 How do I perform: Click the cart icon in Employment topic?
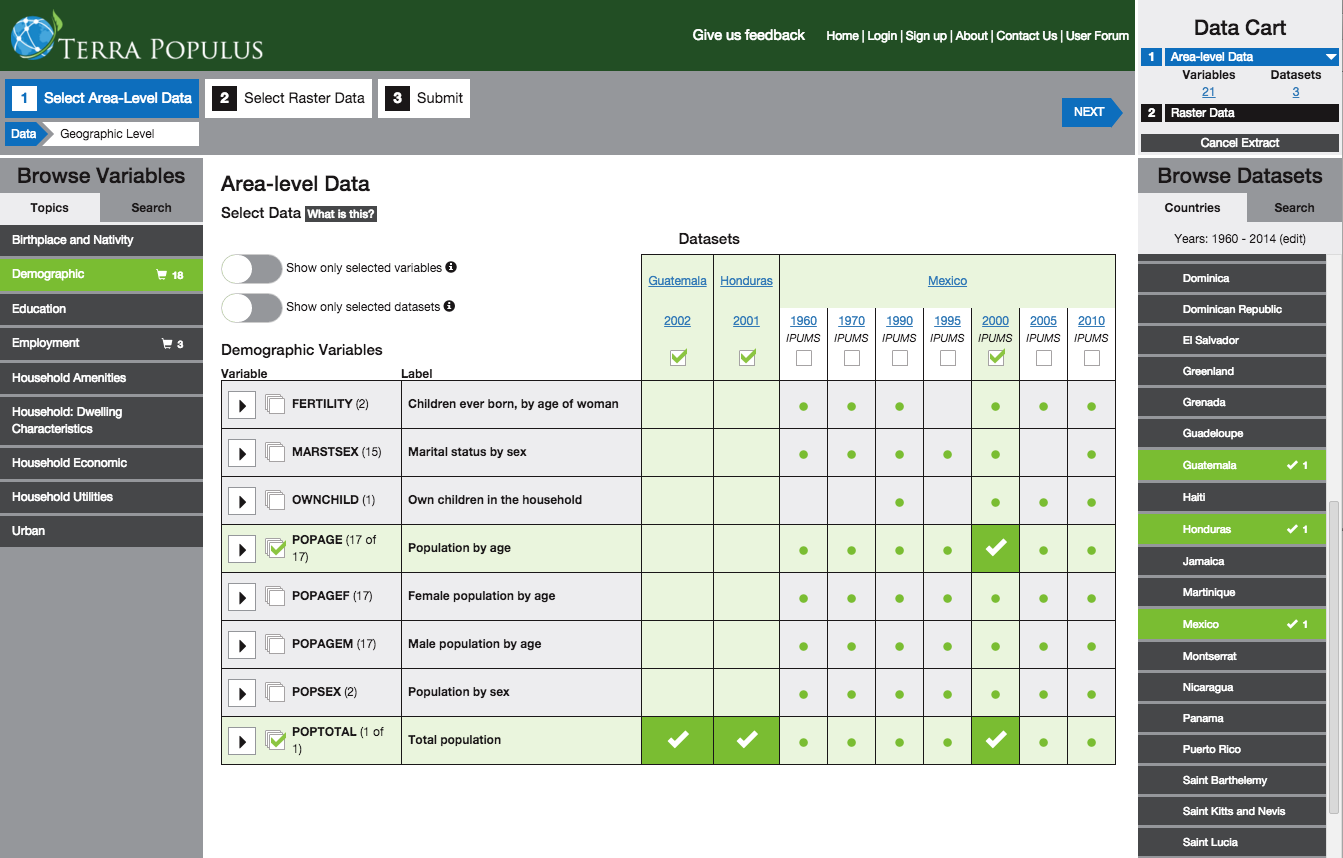tap(167, 344)
